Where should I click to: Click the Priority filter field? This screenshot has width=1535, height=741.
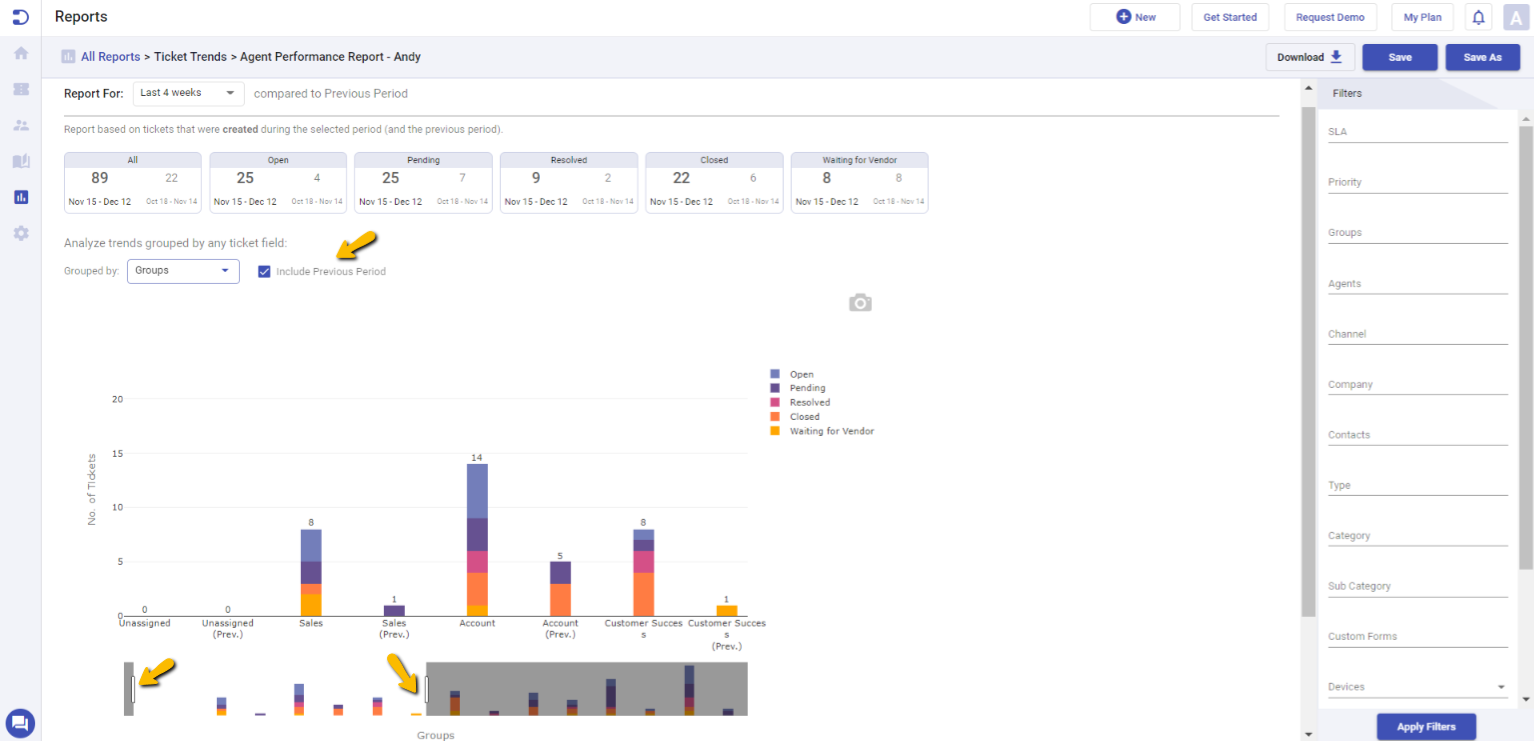[x=1417, y=182]
